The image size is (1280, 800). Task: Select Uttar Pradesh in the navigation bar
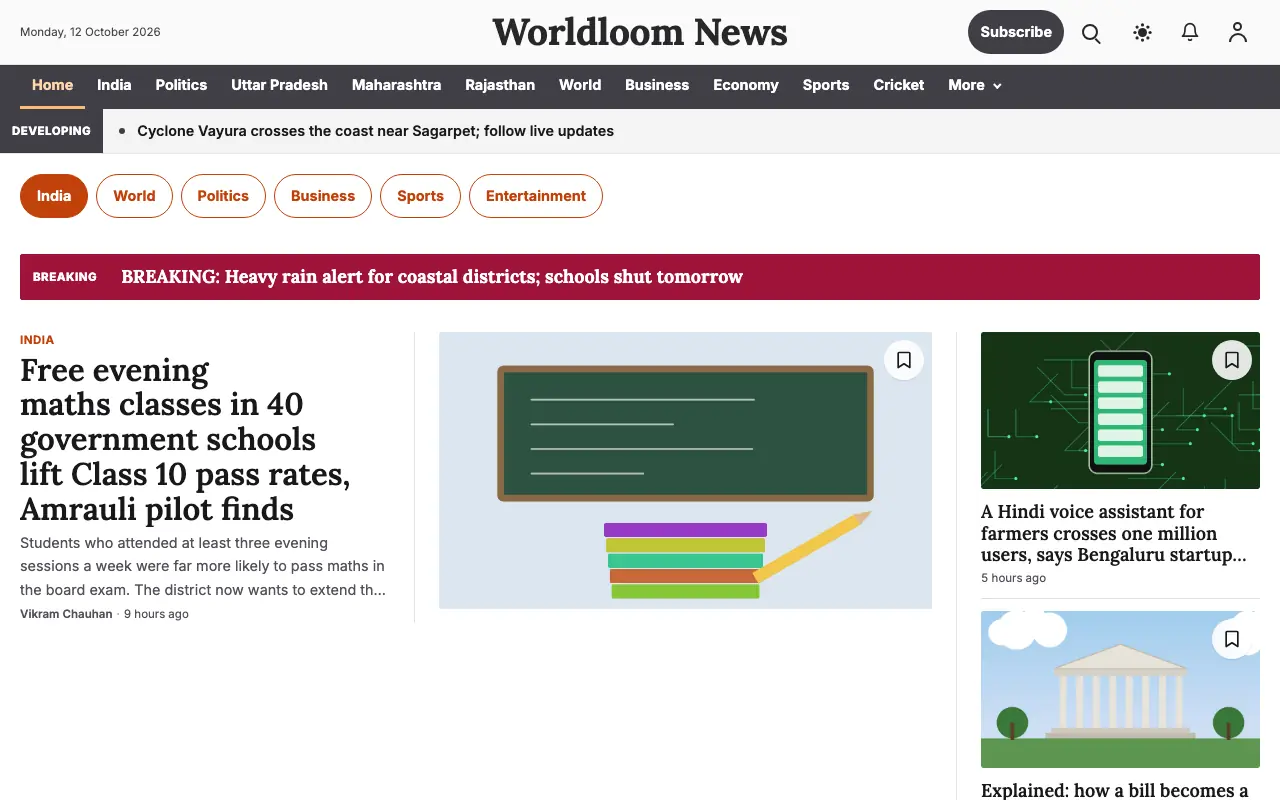[x=279, y=85]
